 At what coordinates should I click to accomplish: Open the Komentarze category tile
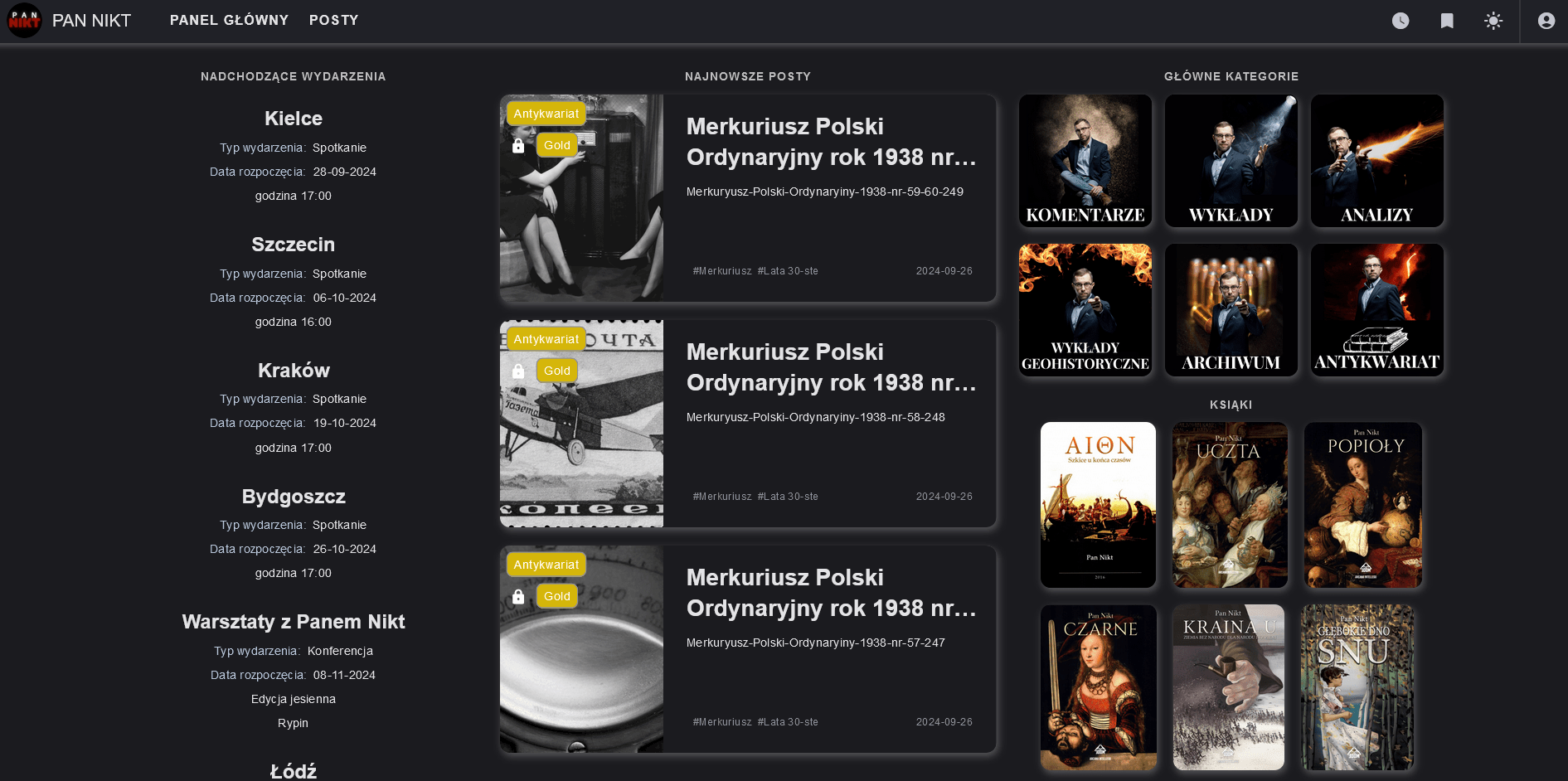(1085, 161)
